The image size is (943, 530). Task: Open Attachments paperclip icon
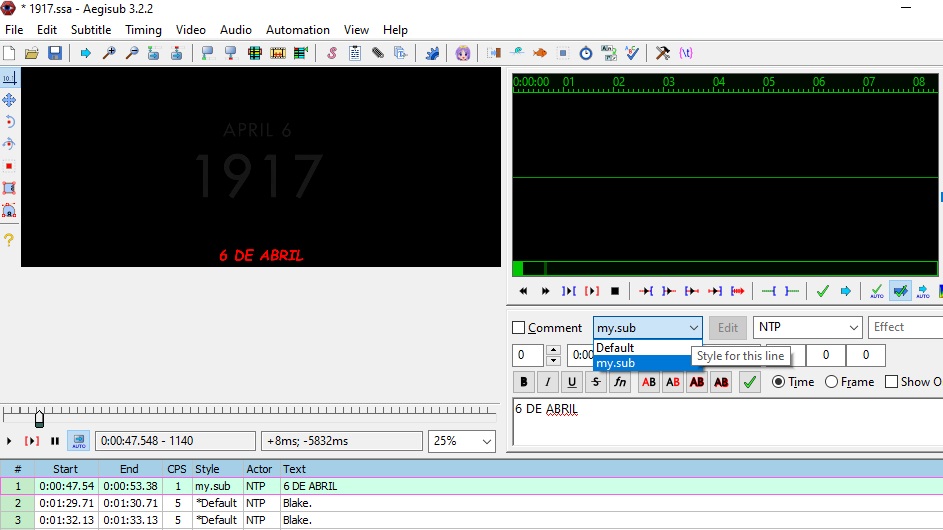(x=378, y=53)
